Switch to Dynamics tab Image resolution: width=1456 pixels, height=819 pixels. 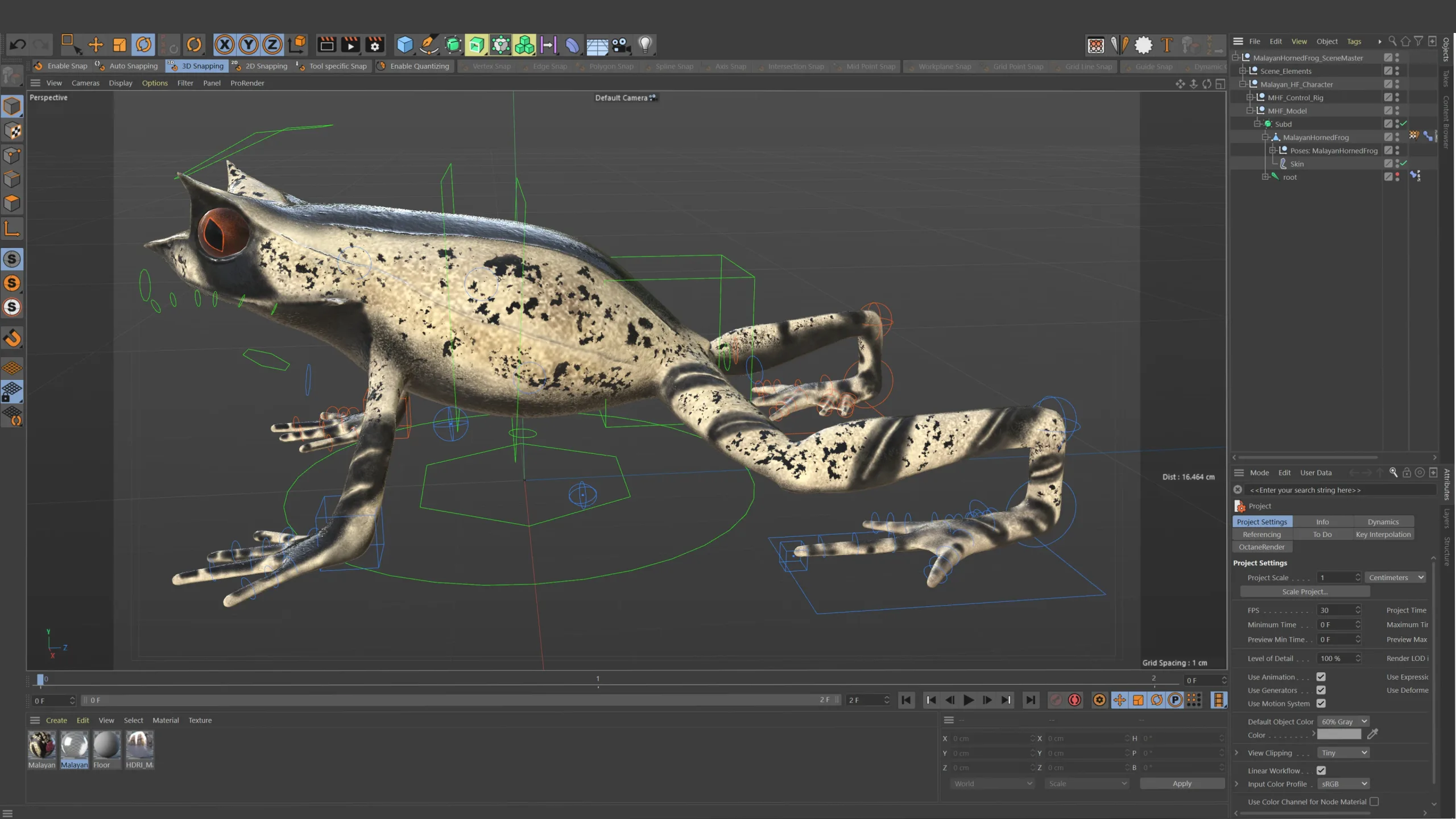[1383, 522]
